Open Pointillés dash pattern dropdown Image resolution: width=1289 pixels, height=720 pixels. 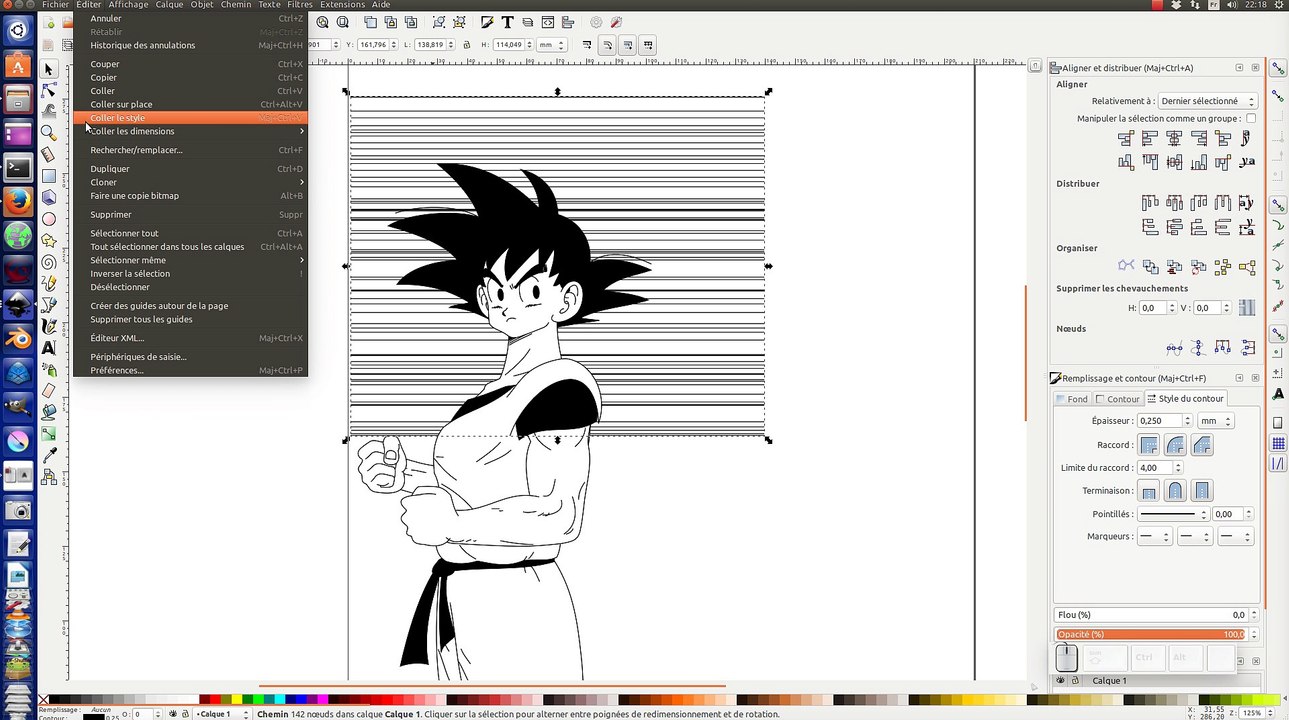[1173, 514]
